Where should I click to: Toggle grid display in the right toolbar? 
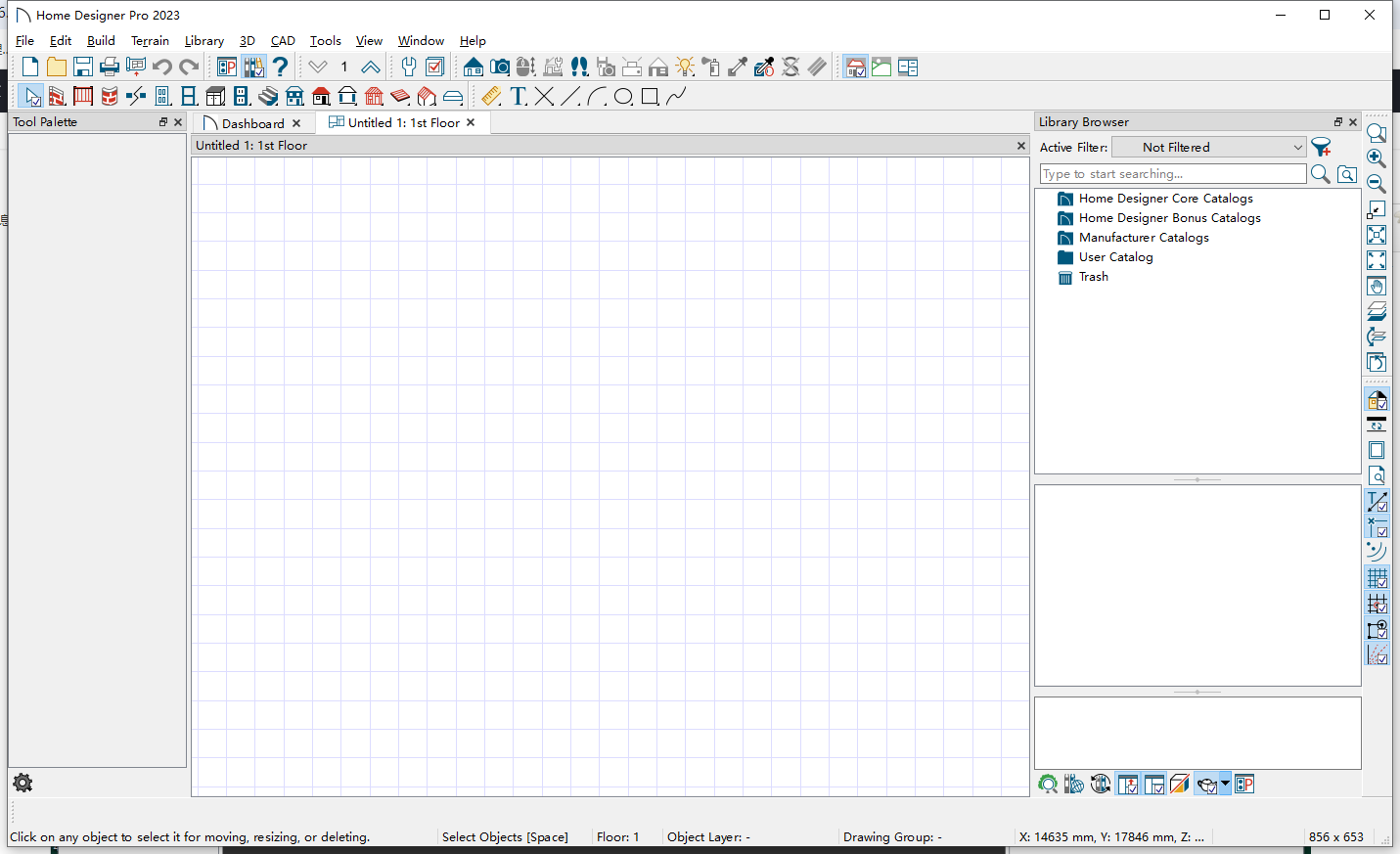1377,578
